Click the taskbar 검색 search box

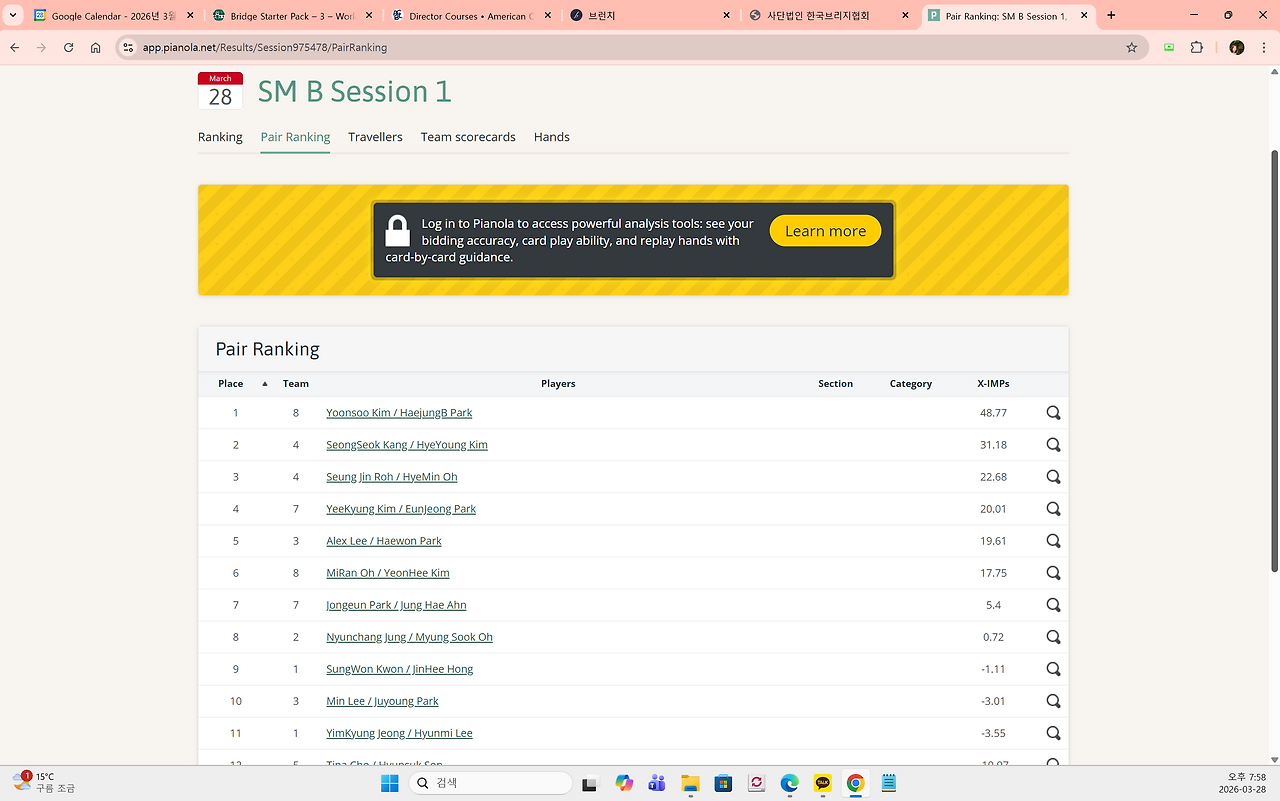click(x=490, y=783)
